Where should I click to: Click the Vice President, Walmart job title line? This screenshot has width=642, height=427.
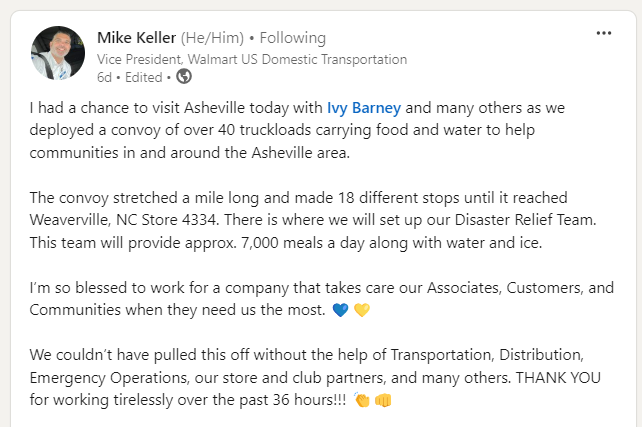pyautogui.click(x=252, y=58)
